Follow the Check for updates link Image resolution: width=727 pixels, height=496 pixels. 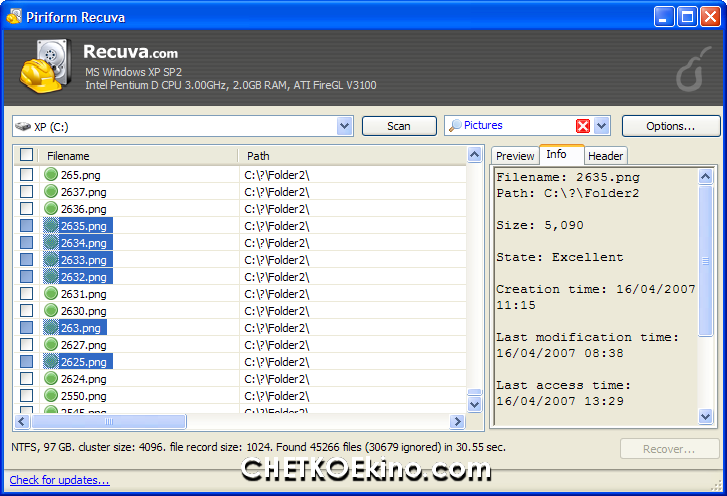click(x=59, y=480)
